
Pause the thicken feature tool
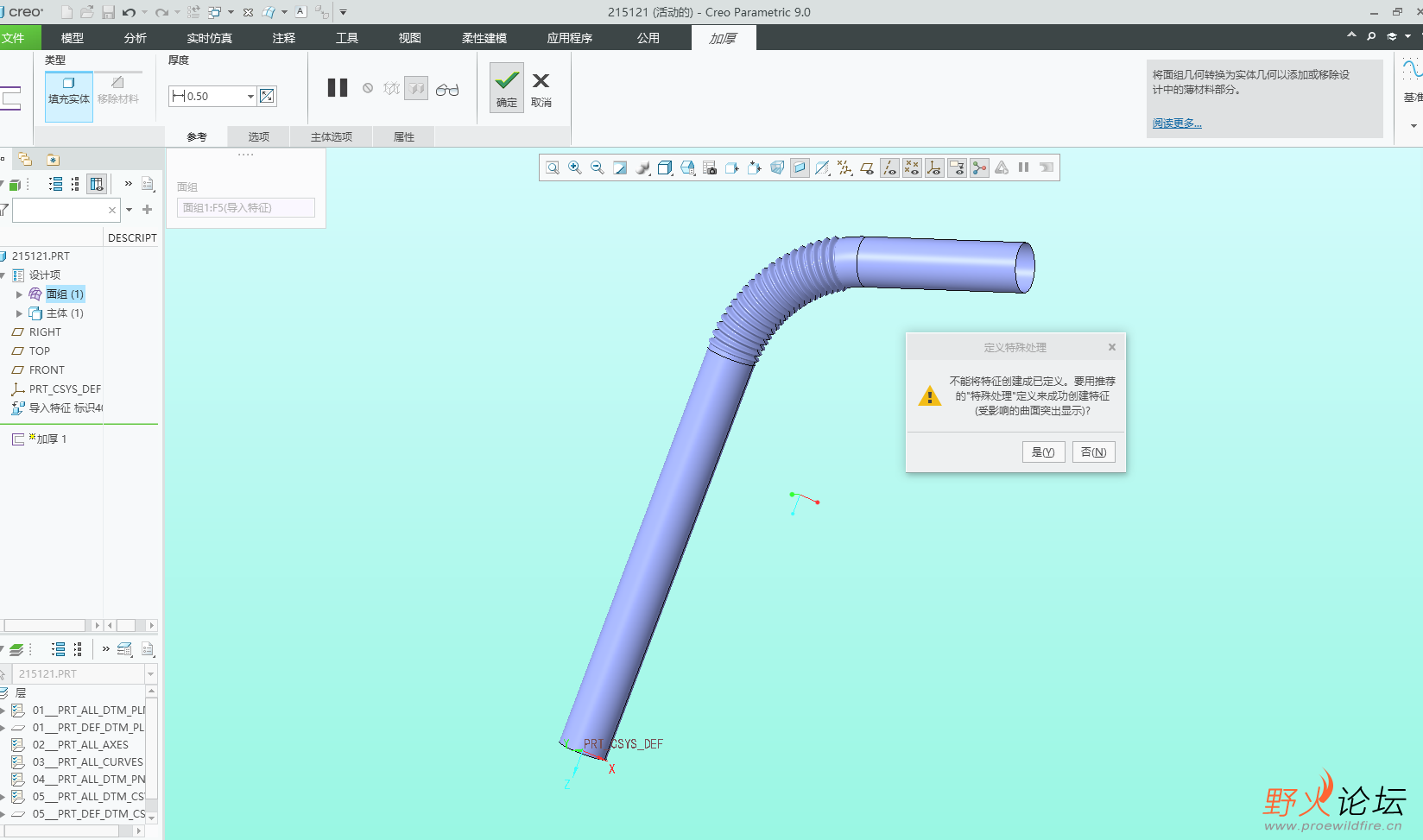click(x=338, y=88)
